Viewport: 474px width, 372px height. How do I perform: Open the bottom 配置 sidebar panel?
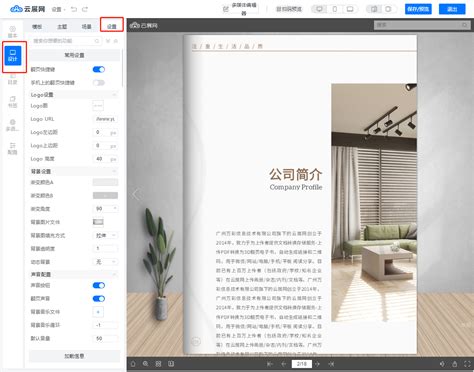[x=13, y=149]
